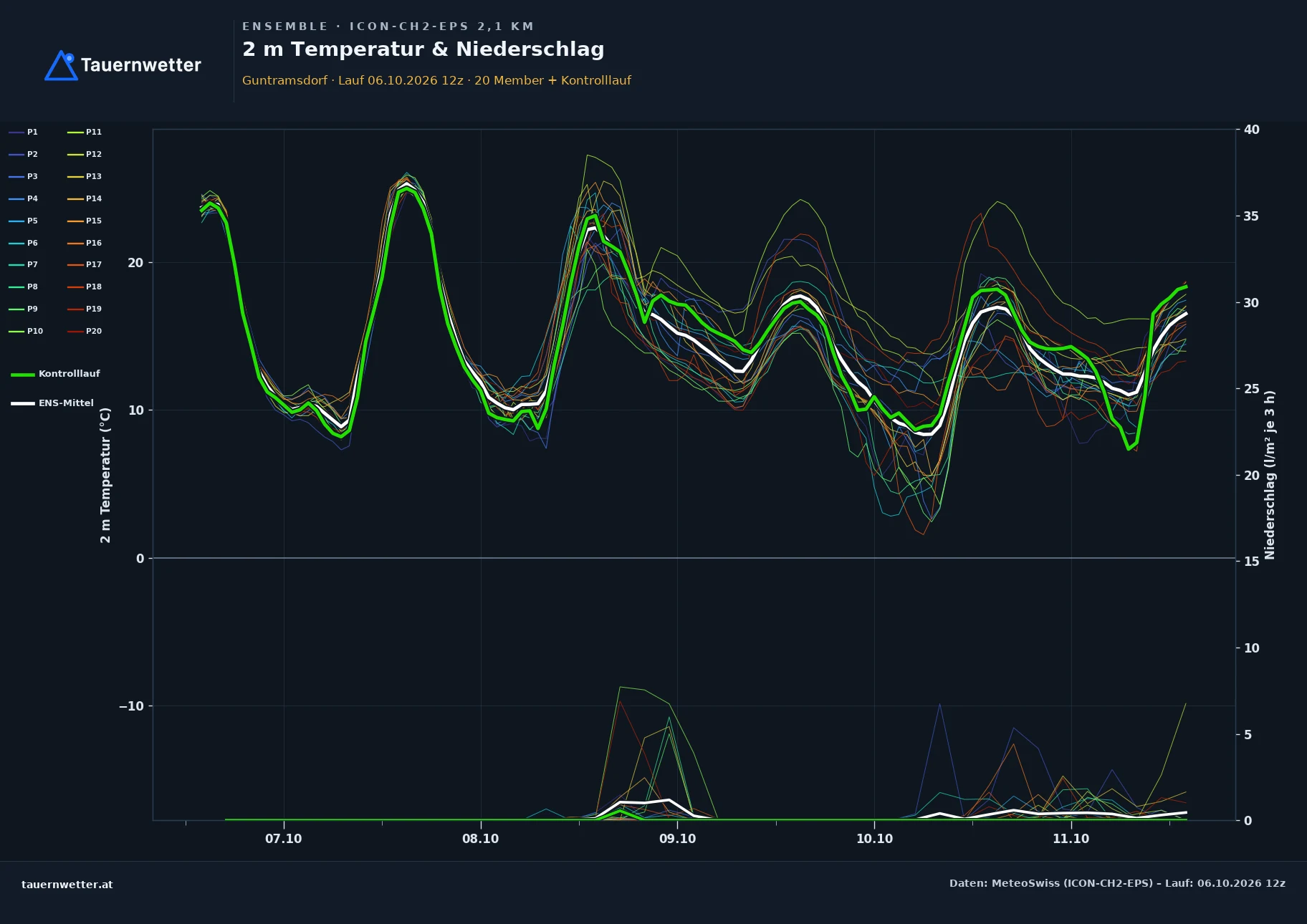The image size is (1307, 924).
Task: Click the 07.10 date axis label
Action: (284, 839)
